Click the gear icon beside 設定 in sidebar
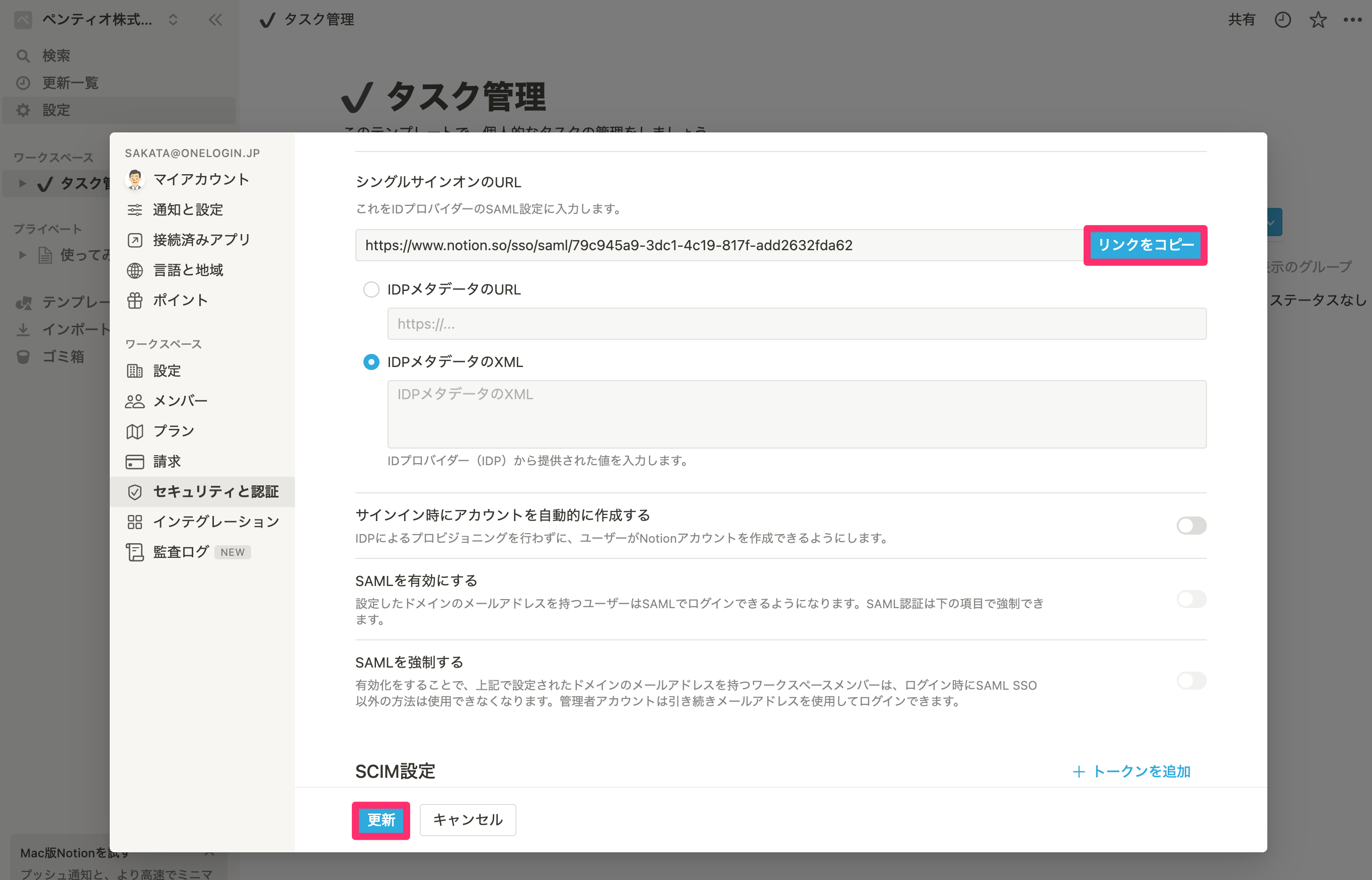Screen dimensions: 1372x880 (x=23, y=110)
